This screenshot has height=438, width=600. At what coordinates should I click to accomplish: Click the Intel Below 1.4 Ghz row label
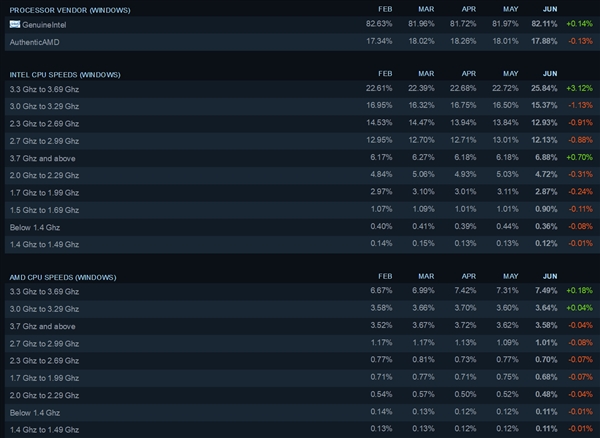(x=35, y=226)
